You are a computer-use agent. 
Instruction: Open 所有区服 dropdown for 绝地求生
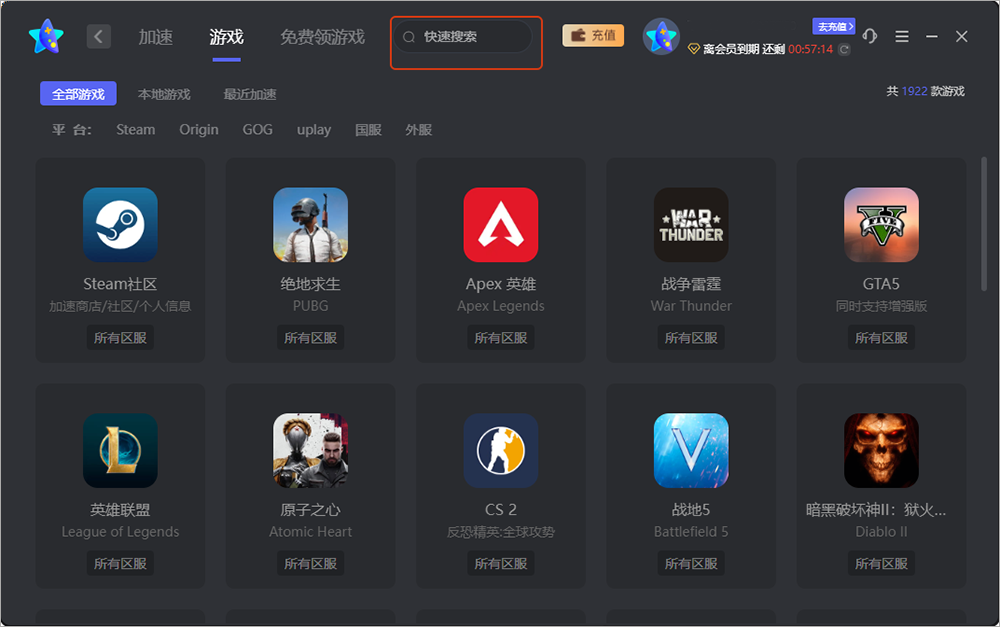(311, 337)
